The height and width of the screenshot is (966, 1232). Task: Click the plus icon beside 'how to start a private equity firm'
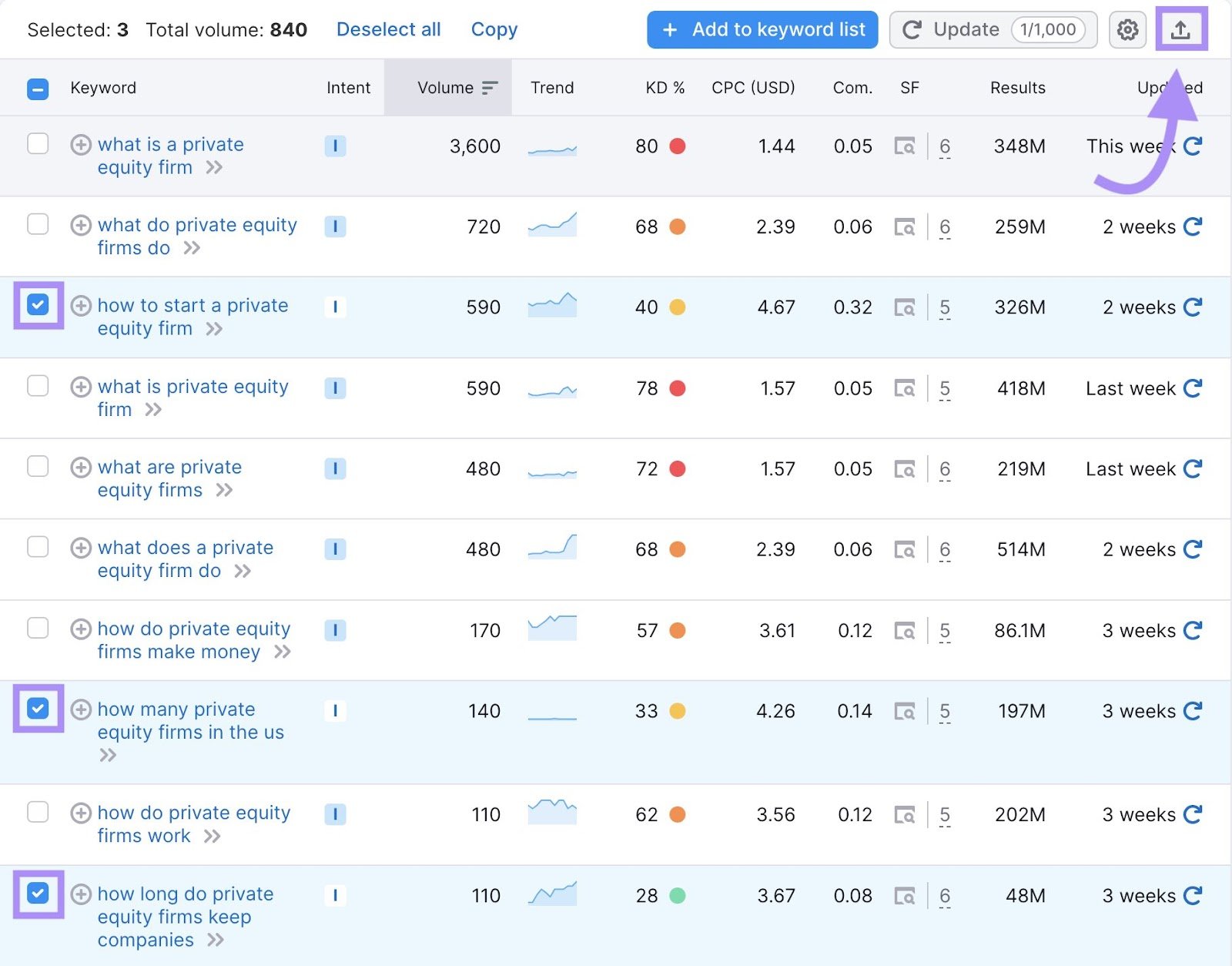tap(81, 307)
